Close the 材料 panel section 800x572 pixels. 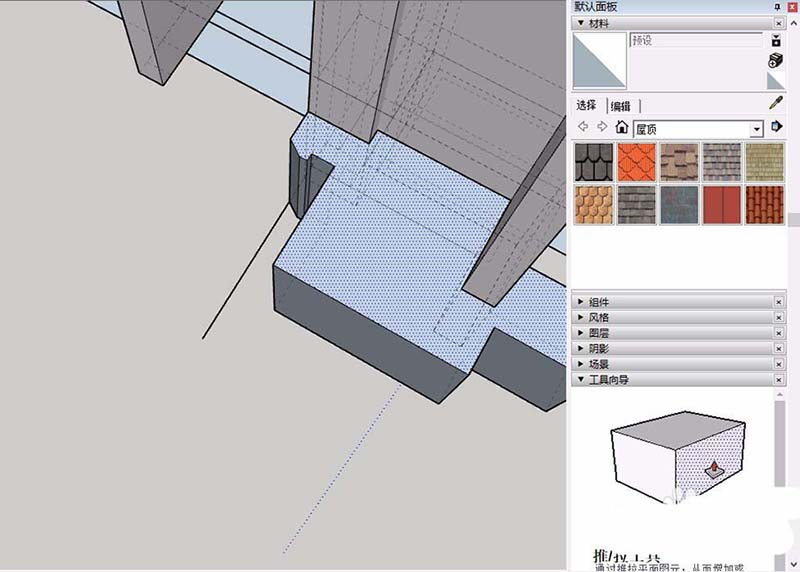(779, 23)
